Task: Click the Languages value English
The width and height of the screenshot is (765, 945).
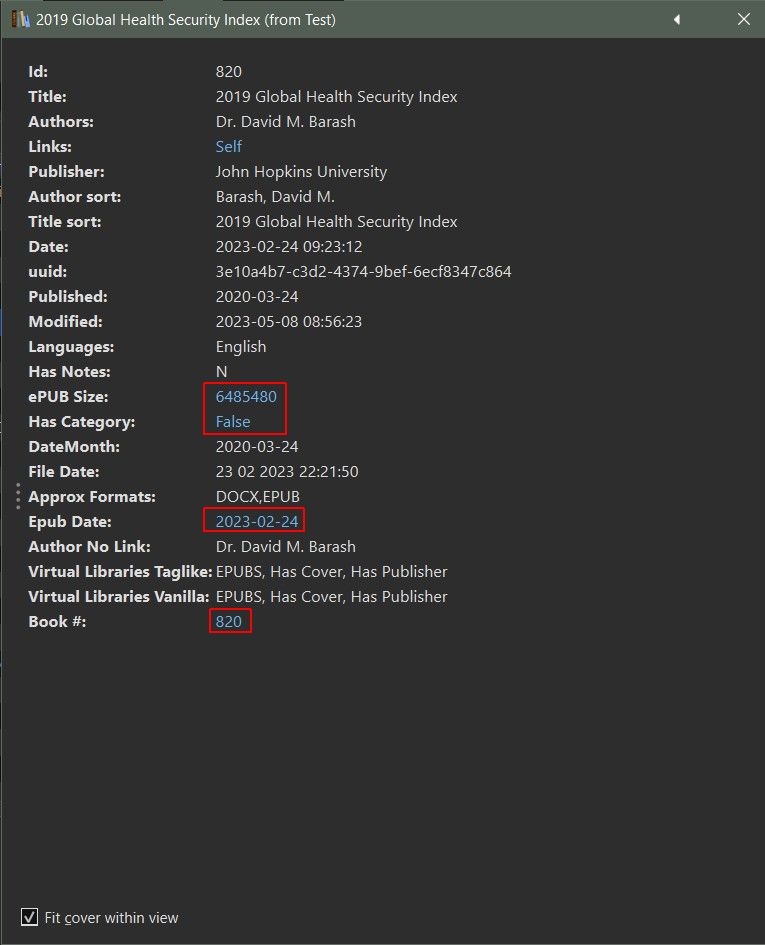Action: point(241,347)
